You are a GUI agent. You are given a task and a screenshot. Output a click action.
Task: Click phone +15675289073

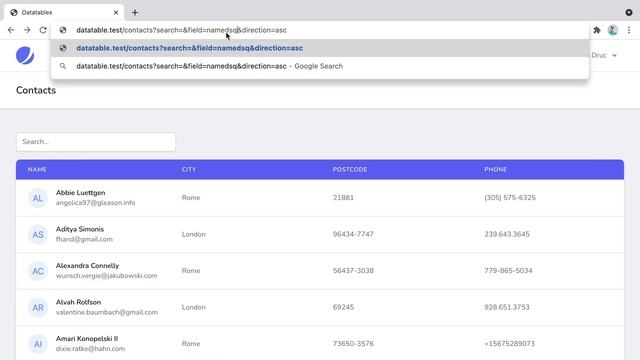coord(509,344)
